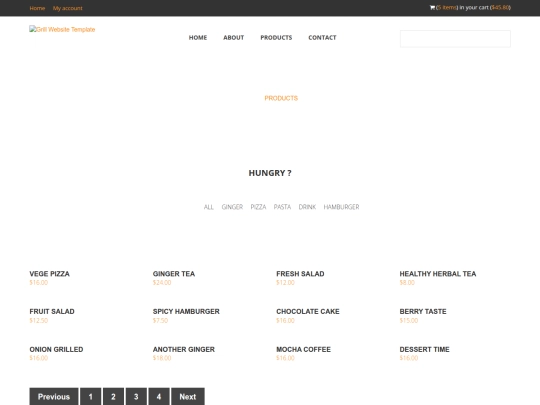Open the Dessert Time product
The image size is (540, 405).
(424, 349)
